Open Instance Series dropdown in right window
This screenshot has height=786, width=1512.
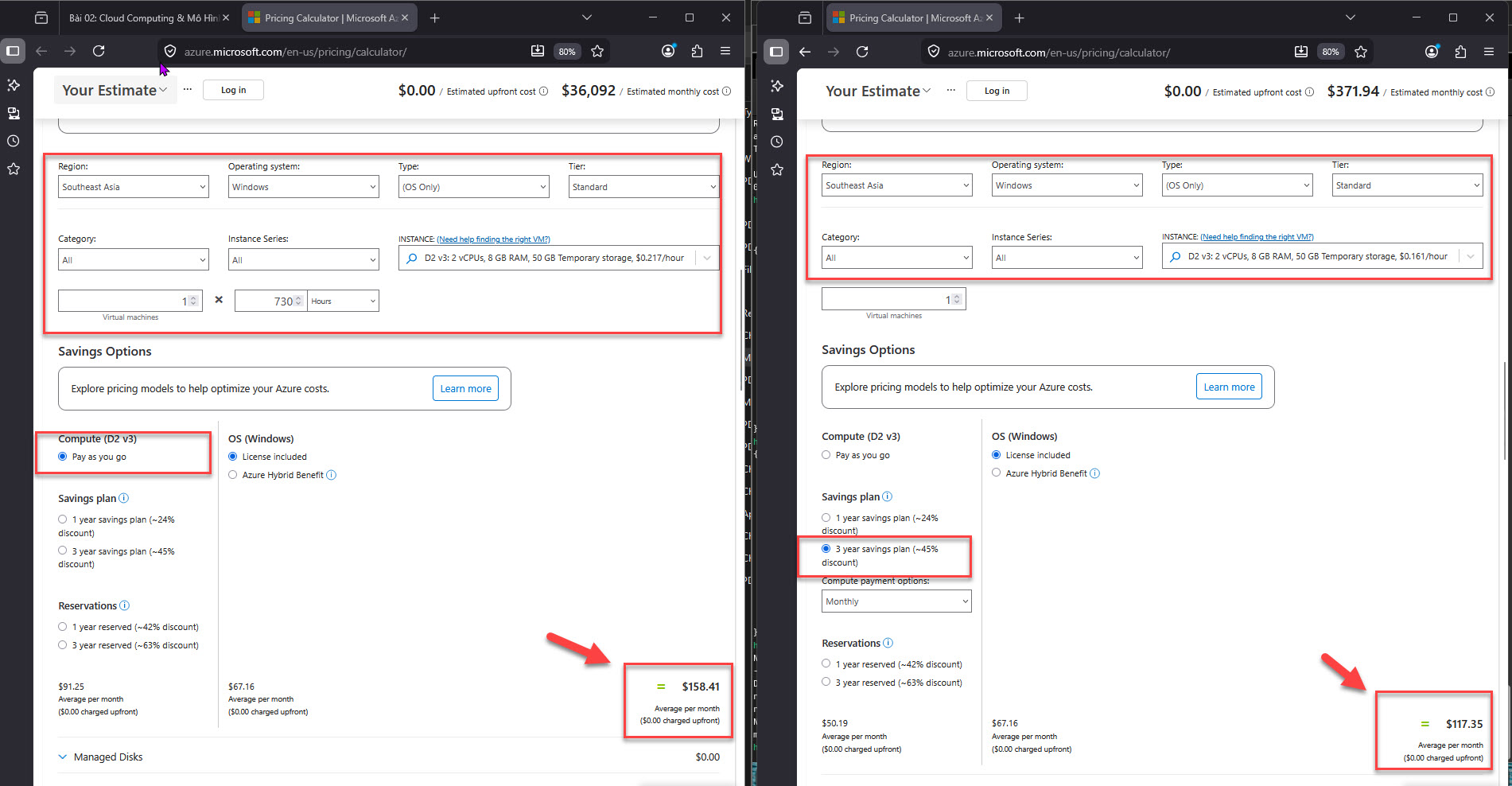click(1067, 258)
